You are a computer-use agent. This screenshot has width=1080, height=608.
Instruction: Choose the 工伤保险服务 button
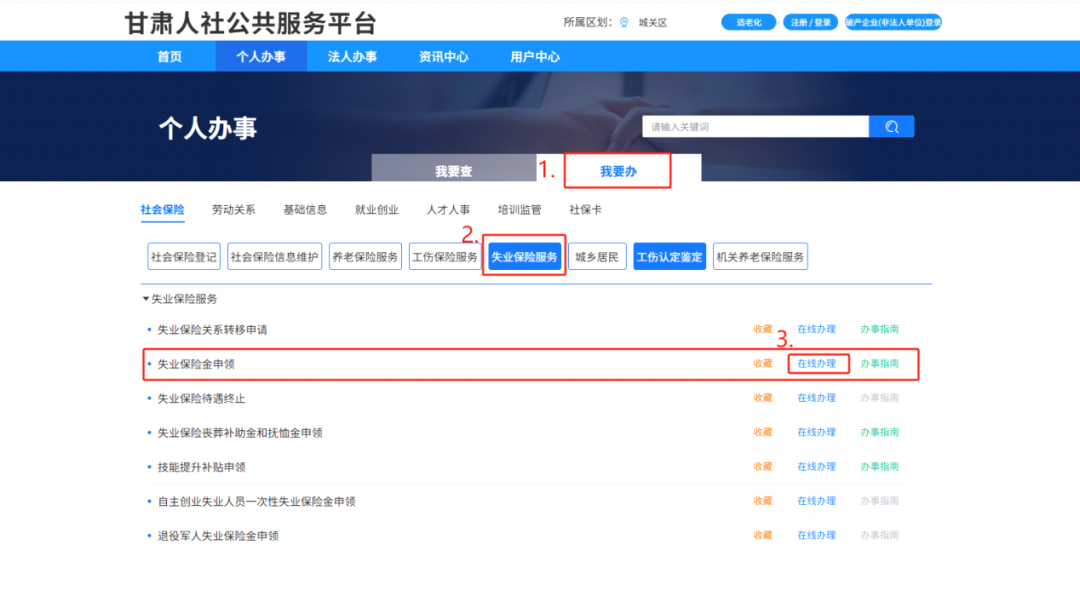pos(445,257)
